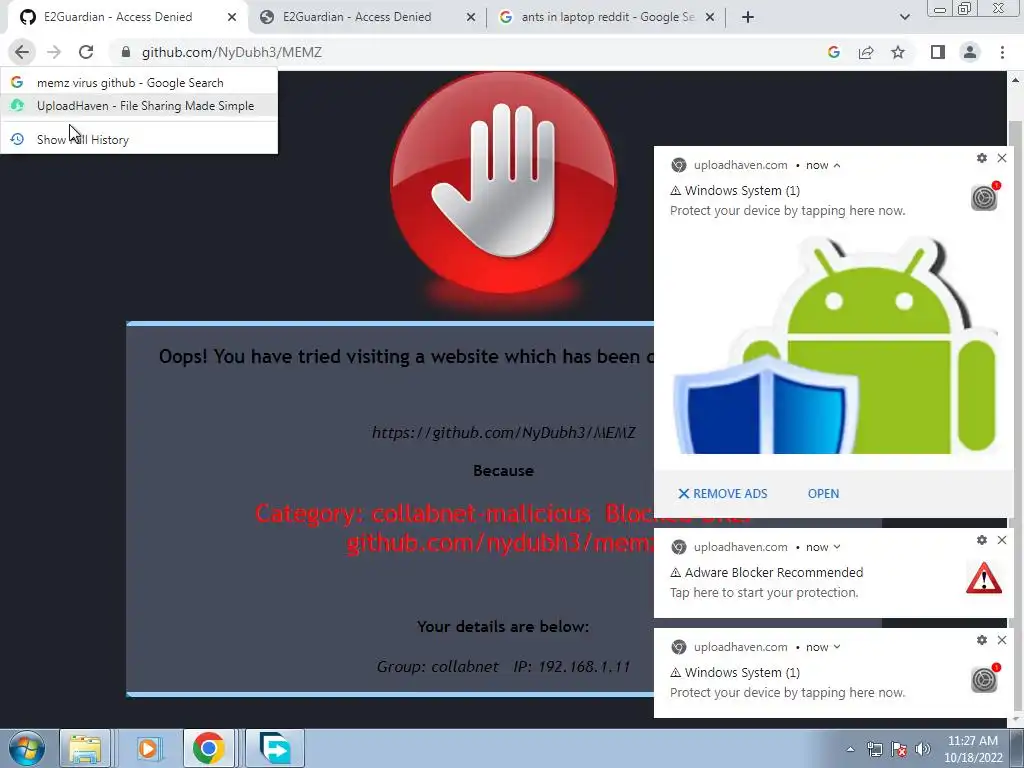The image size is (1024, 768).
Task: Click the network icon in the system tray
Action: (x=874, y=749)
